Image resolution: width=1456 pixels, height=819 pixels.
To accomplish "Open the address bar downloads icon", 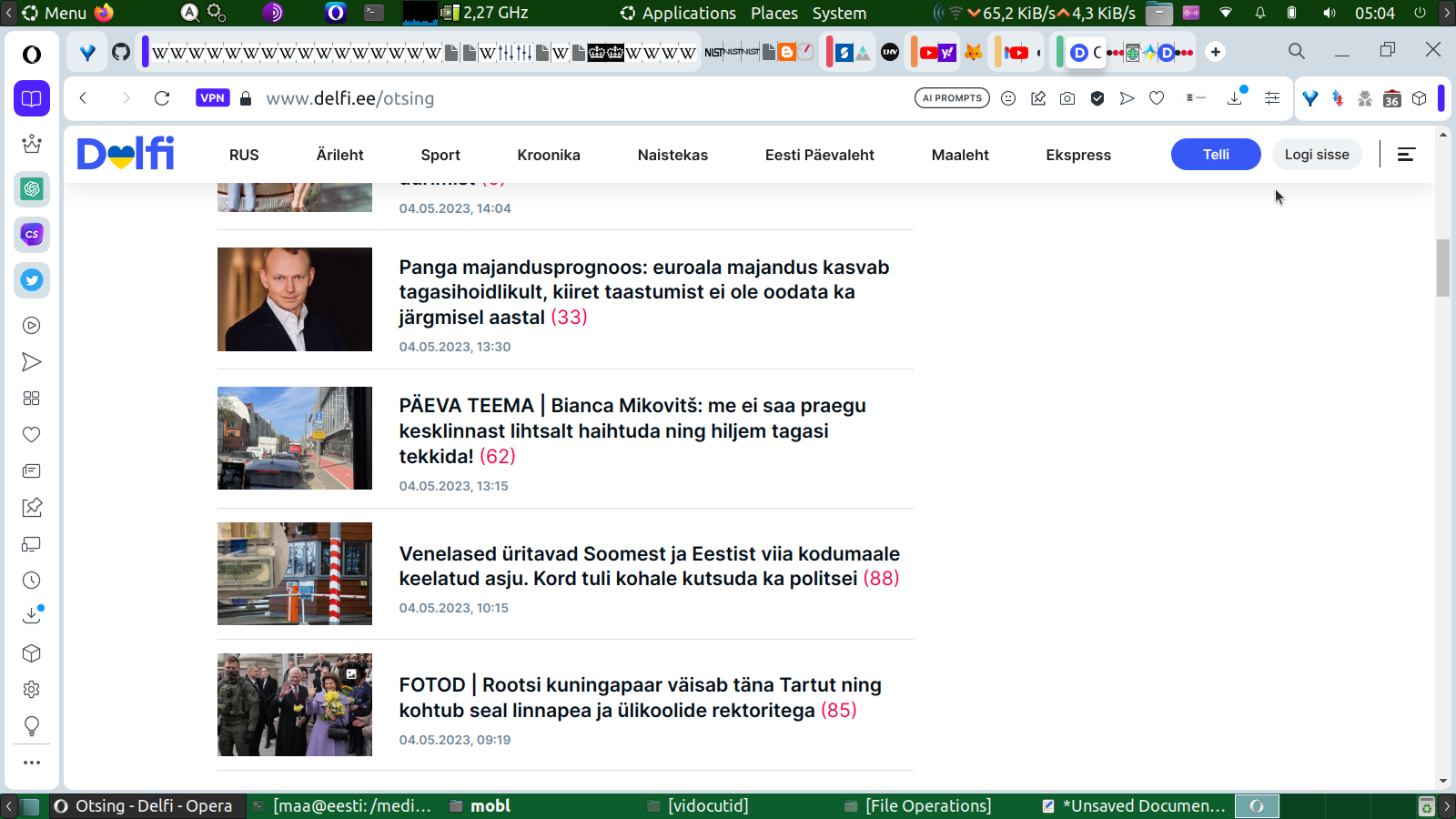I will [1235, 97].
